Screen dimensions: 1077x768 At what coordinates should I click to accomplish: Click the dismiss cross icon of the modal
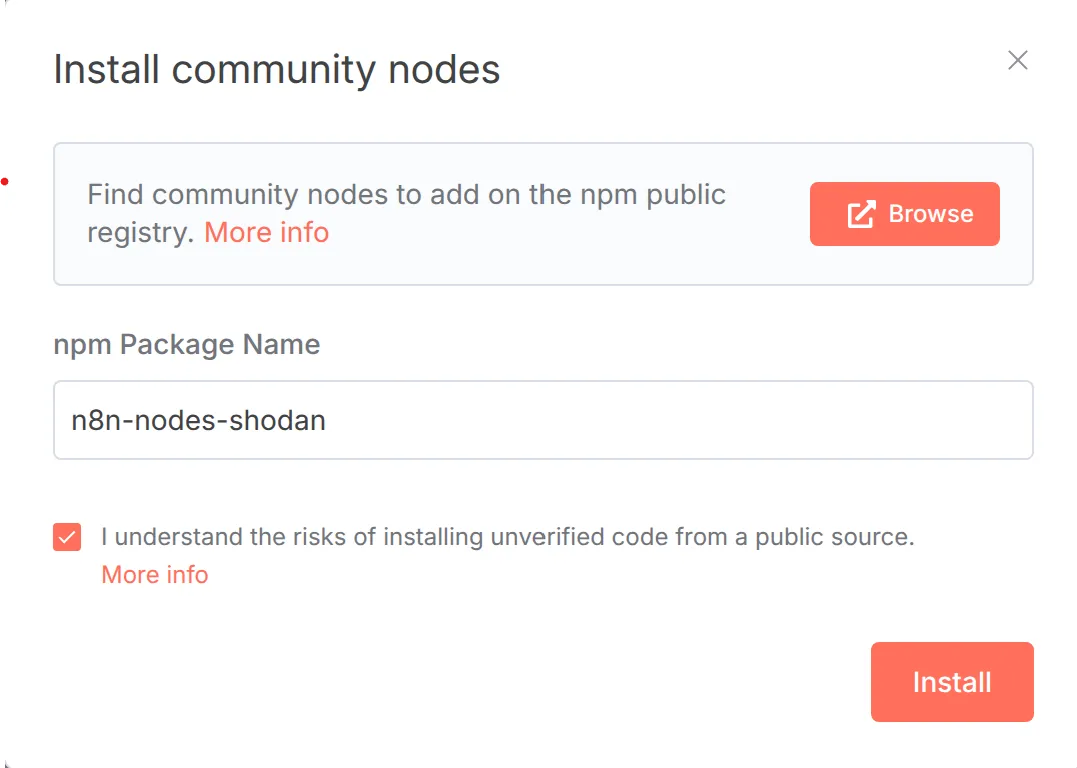coord(1017,60)
